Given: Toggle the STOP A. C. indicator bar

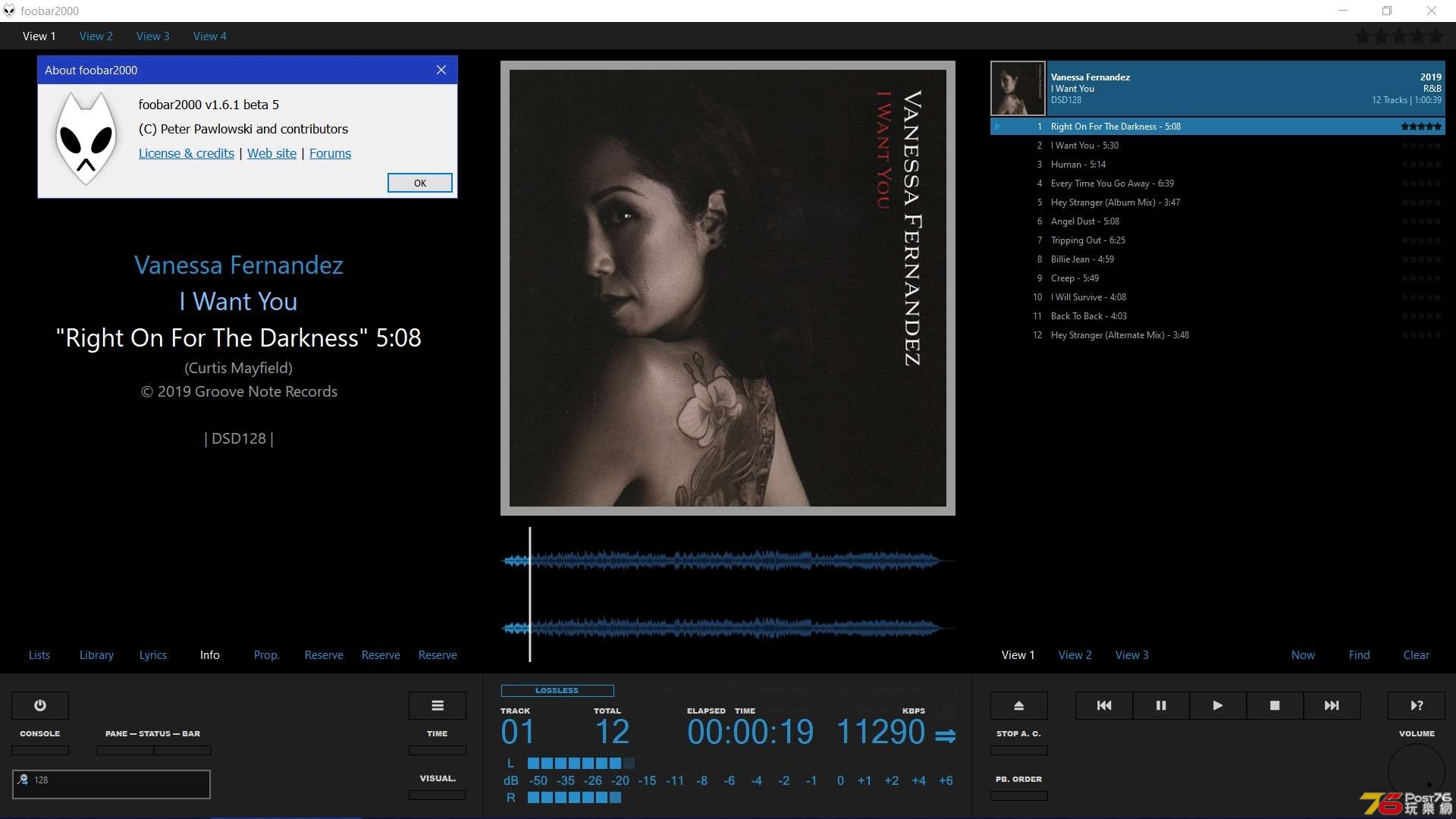Looking at the screenshot, I should (1019, 751).
